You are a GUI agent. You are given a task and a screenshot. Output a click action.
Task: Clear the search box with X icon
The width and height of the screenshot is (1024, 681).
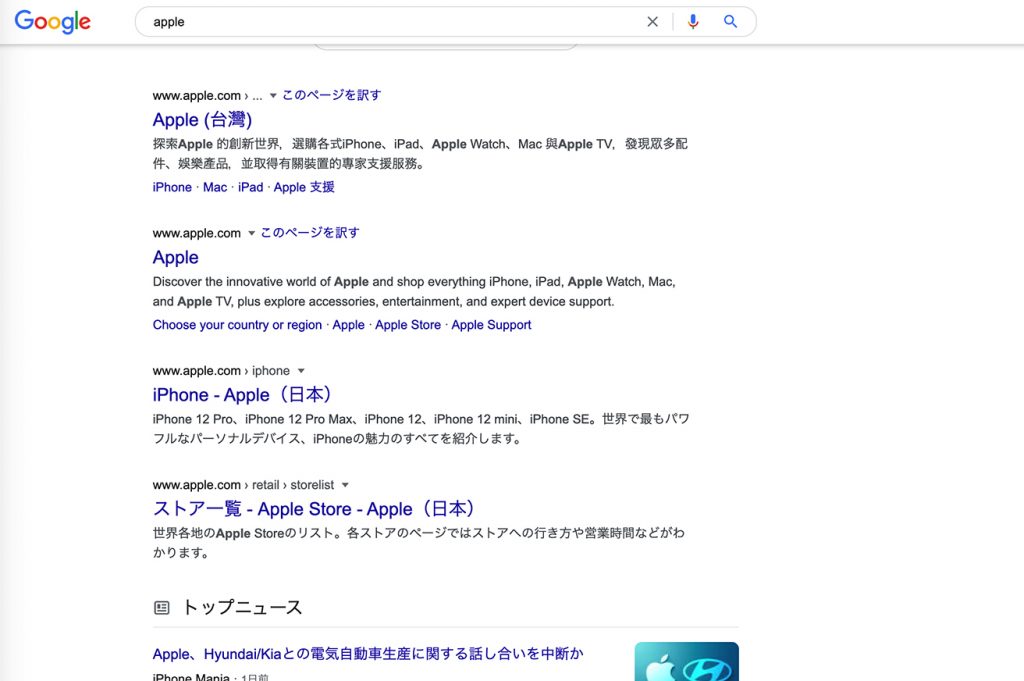pyautogui.click(x=652, y=22)
